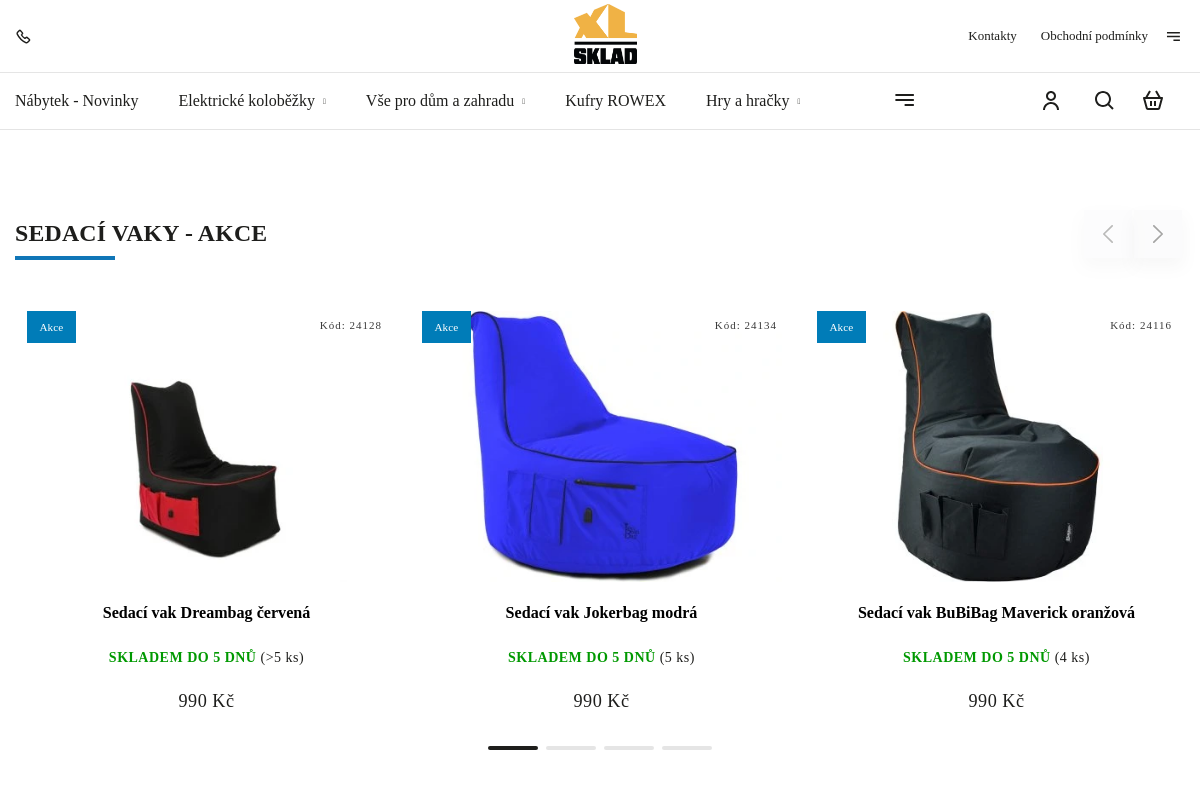1200x800 pixels.
Task: Open the user account login icon
Action: pyautogui.click(x=1051, y=100)
